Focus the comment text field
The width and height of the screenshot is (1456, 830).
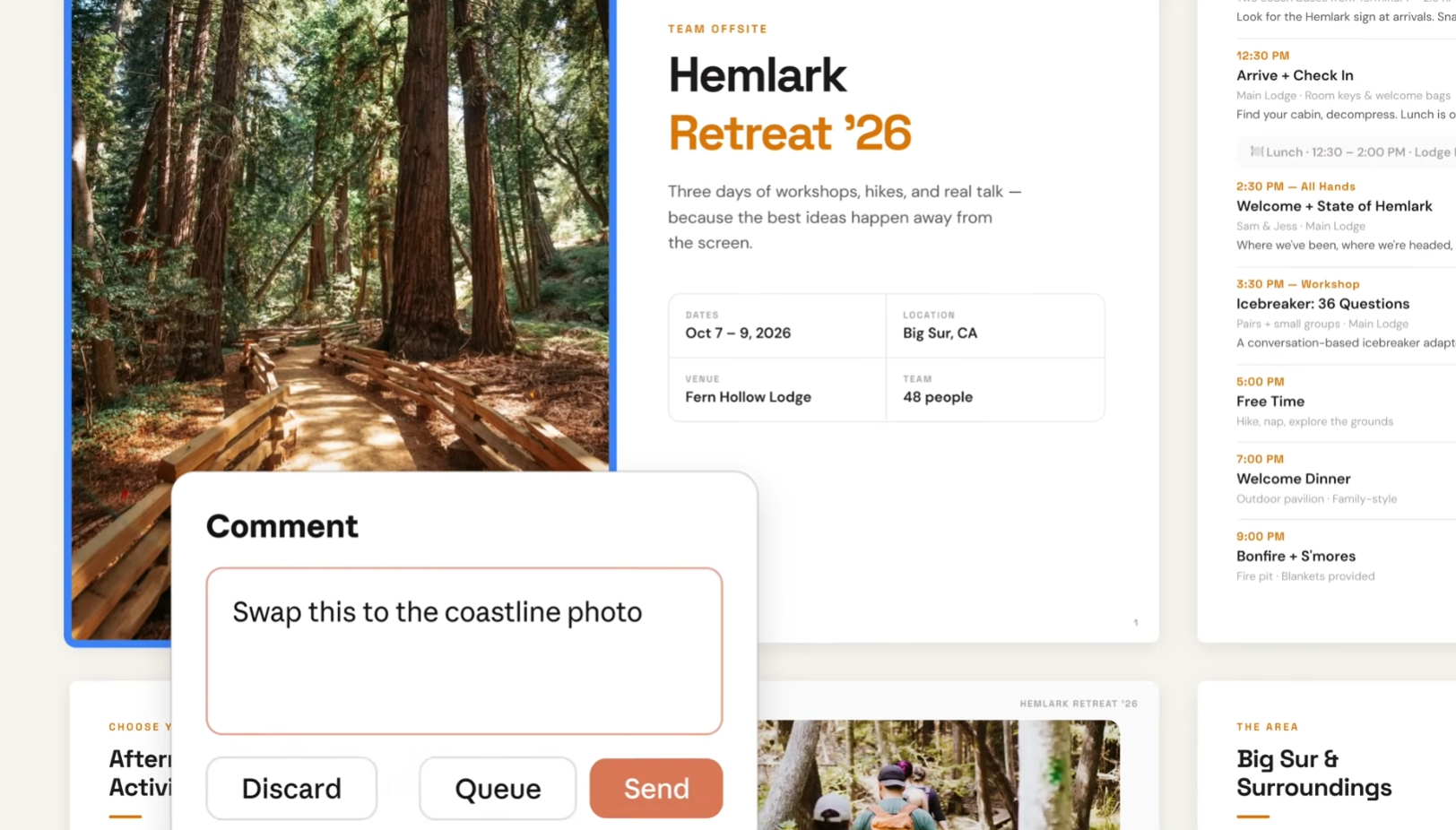[x=464, y=651]
